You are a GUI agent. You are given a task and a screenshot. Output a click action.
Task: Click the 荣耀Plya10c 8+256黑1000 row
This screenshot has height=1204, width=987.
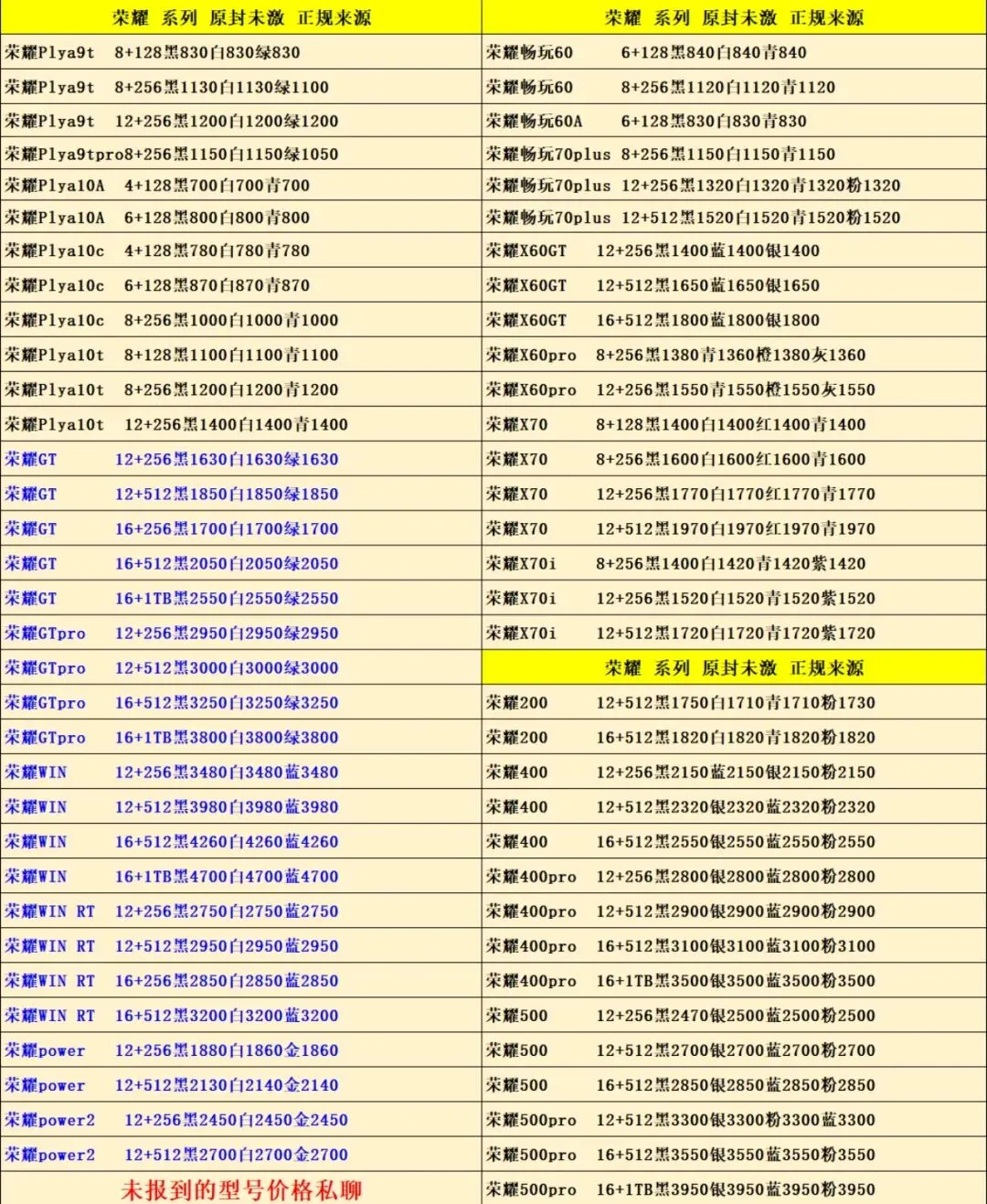pyautogui.click(x=241, y=320)
